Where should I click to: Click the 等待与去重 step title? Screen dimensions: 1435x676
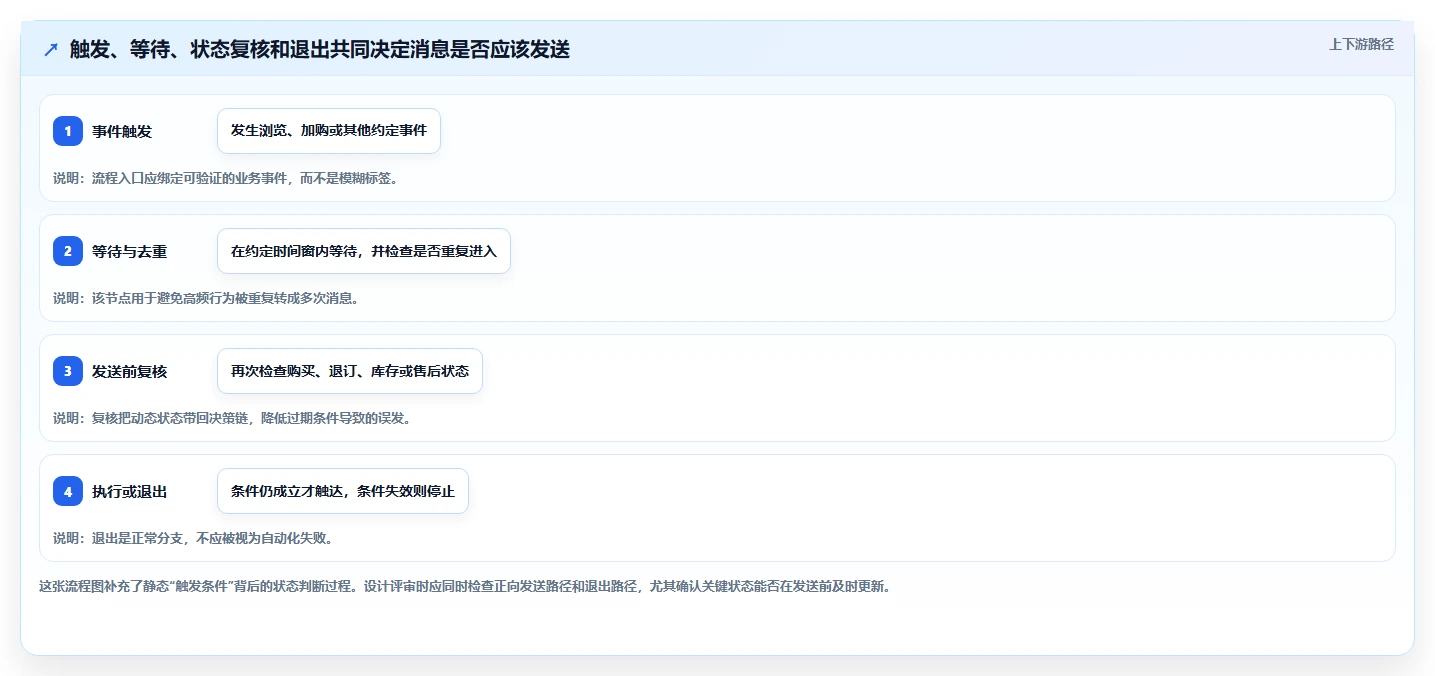coord(129,252)
